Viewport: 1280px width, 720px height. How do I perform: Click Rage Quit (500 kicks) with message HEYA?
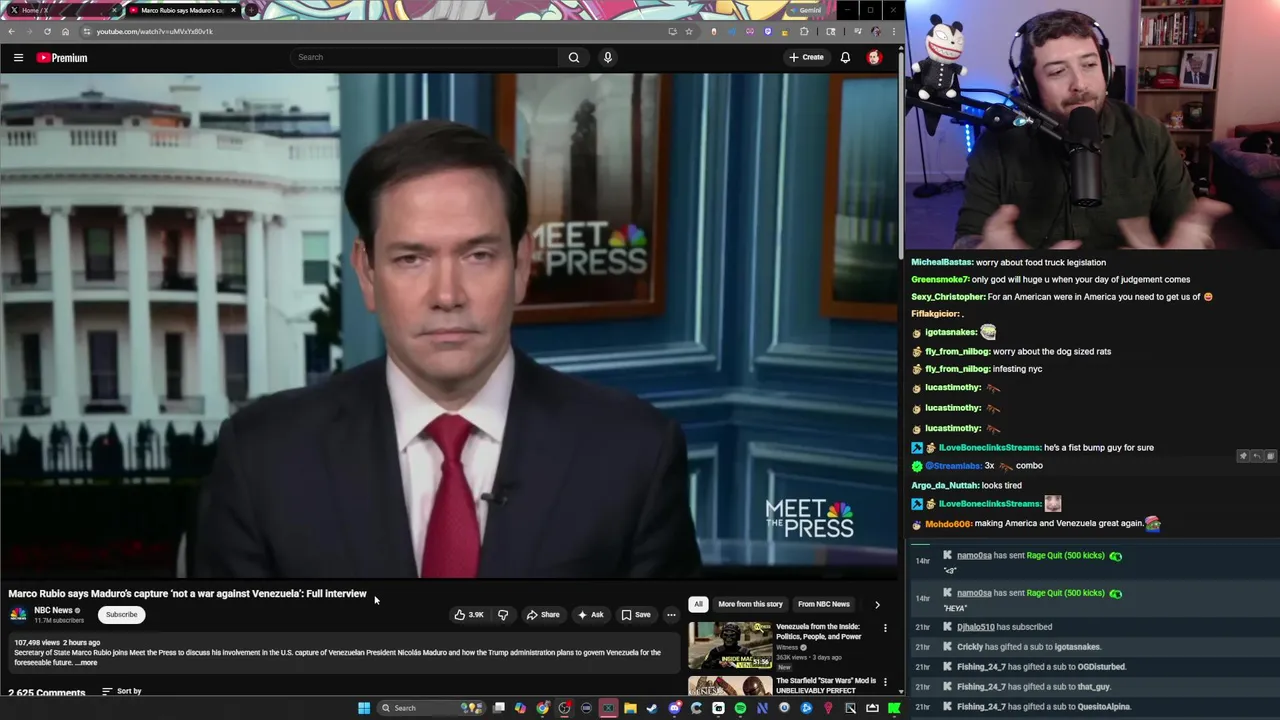point(1066,593)
